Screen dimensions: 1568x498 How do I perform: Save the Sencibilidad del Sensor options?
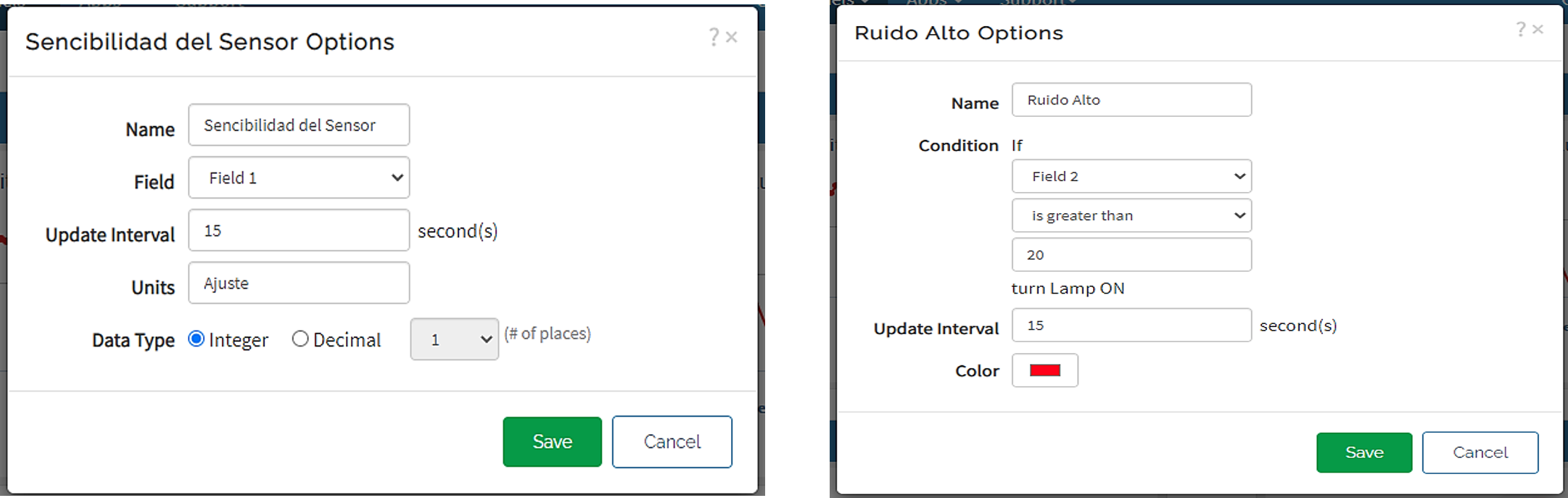(x=552, y=441)
